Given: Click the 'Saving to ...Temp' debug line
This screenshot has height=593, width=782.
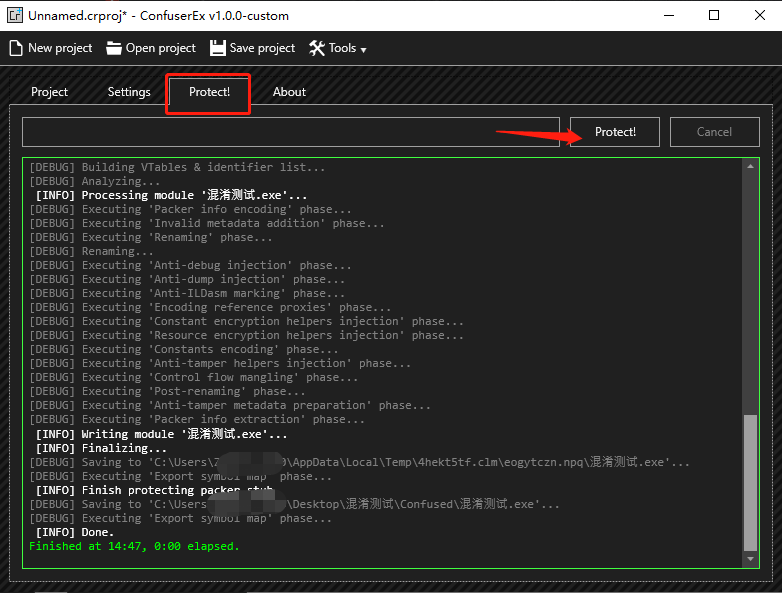Looking at the screenshot, I should click(359, 462).
